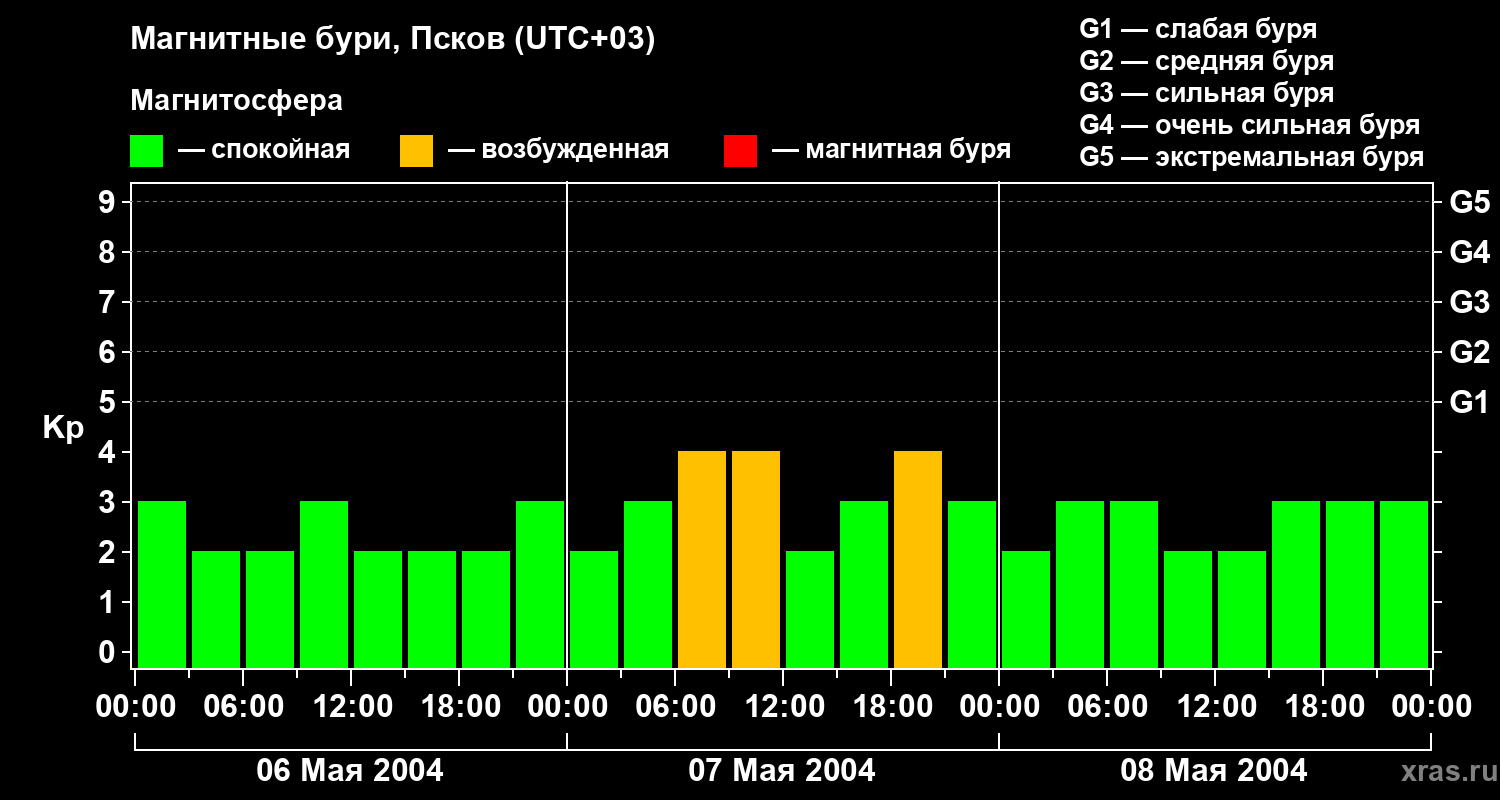1500x800 pixels.
Task: Click the 'G1 — слабая буря' legend line
Action: point(1198,28)
